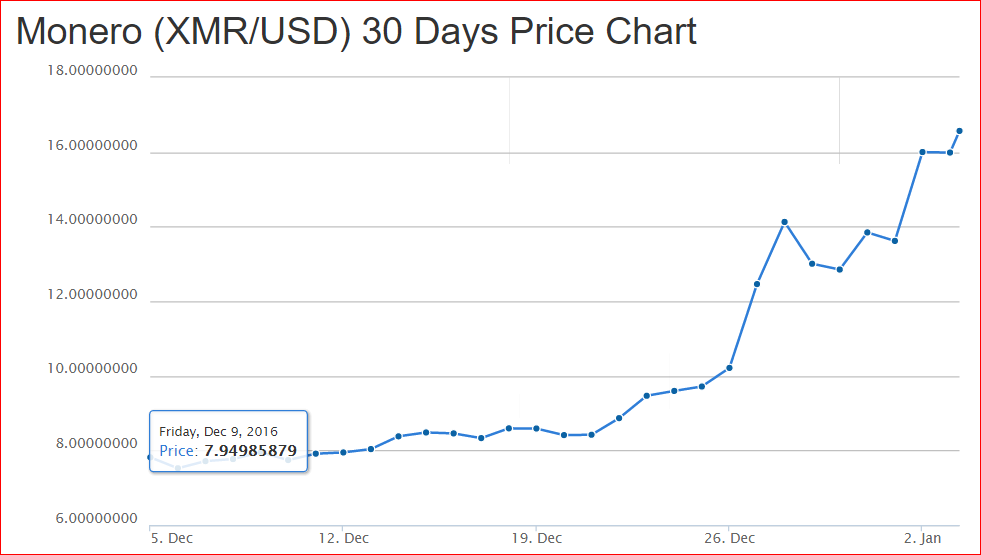The height and width of the screenshot is (555, 981).
Task: Click the 5. Dec x-axis label
Action: pos(173,538)
